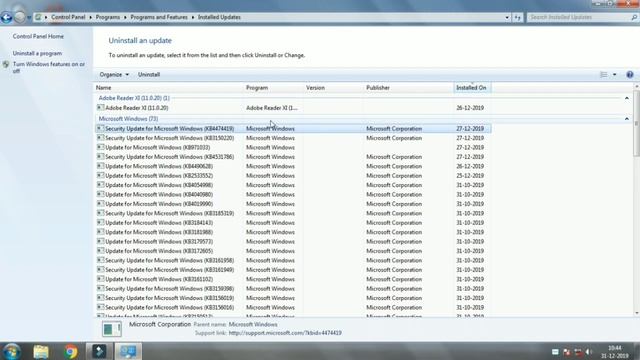Image resolution: width=640 pixels, height=360 pixels.
Task: Click the Action Center flag tray icon
Action: [x=567, y=352]
